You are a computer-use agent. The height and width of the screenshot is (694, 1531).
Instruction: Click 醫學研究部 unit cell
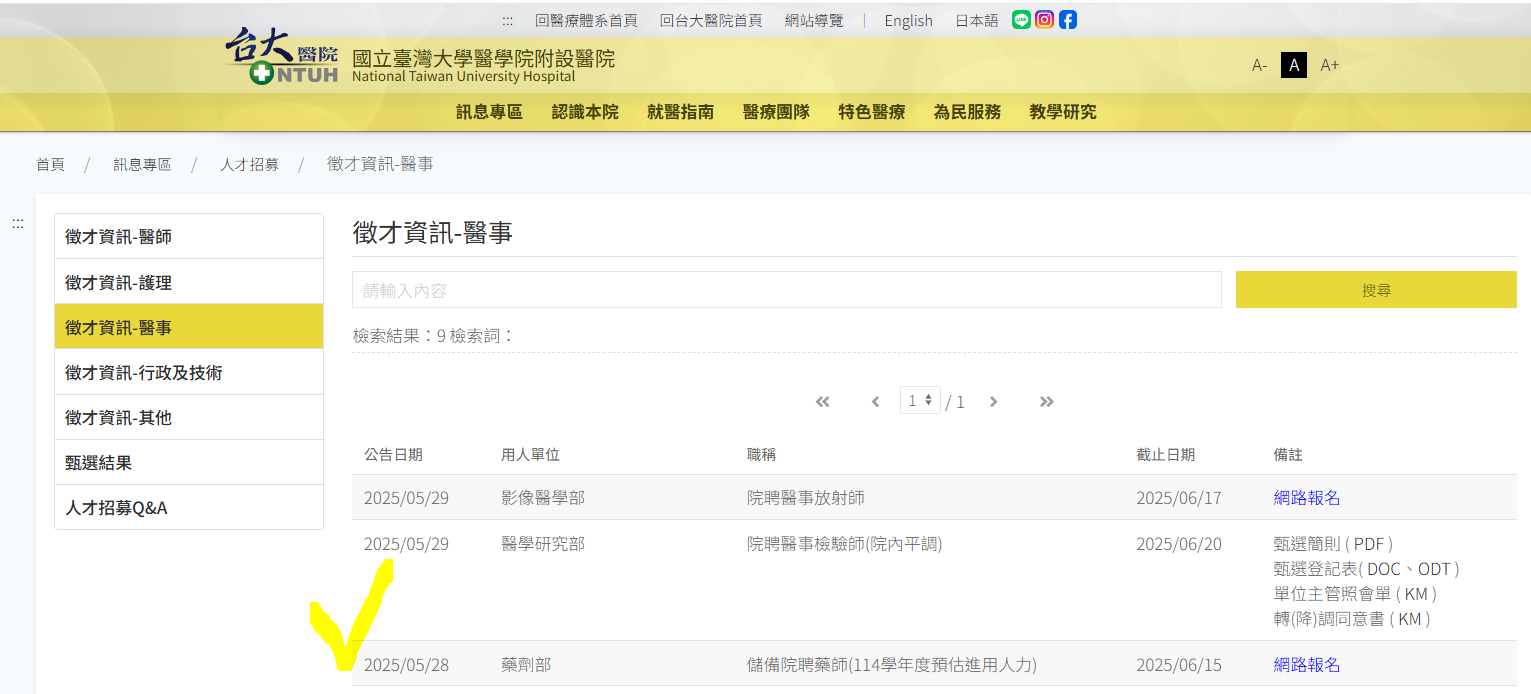(543, 544)
